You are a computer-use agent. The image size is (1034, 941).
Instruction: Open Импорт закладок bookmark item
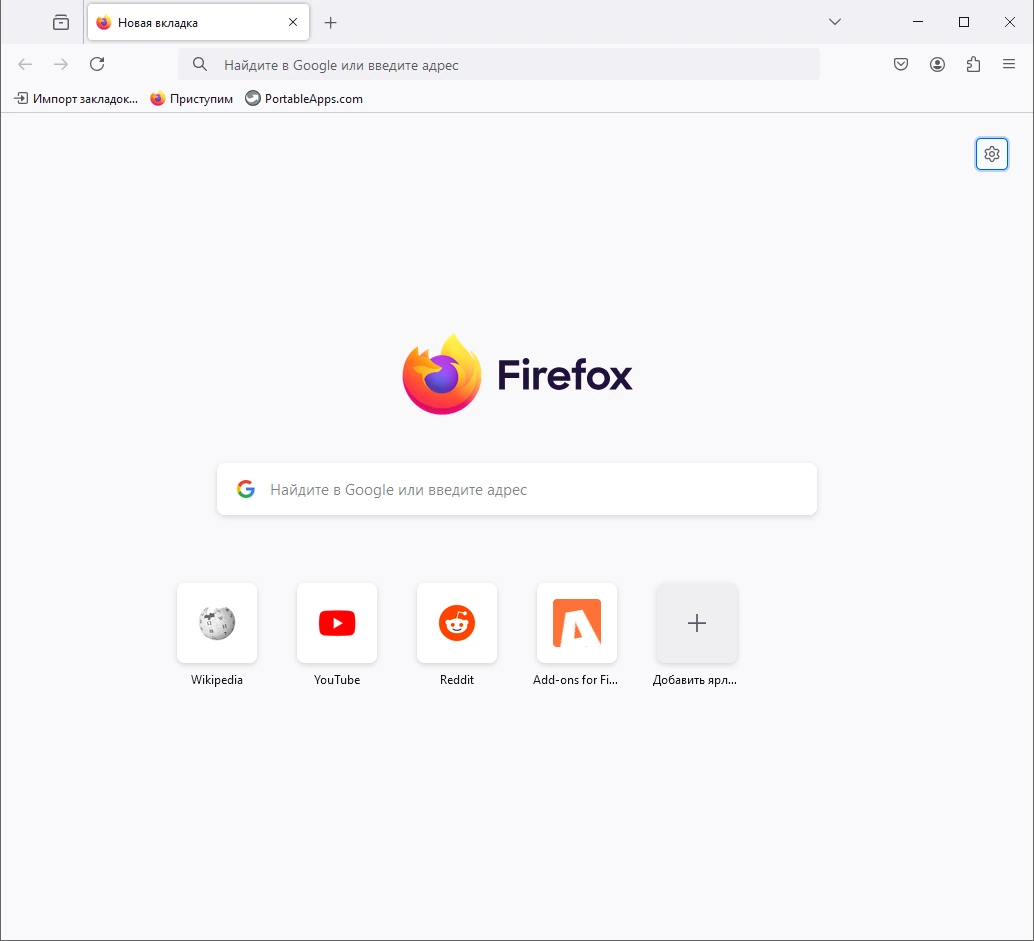[x=76, y=99]
